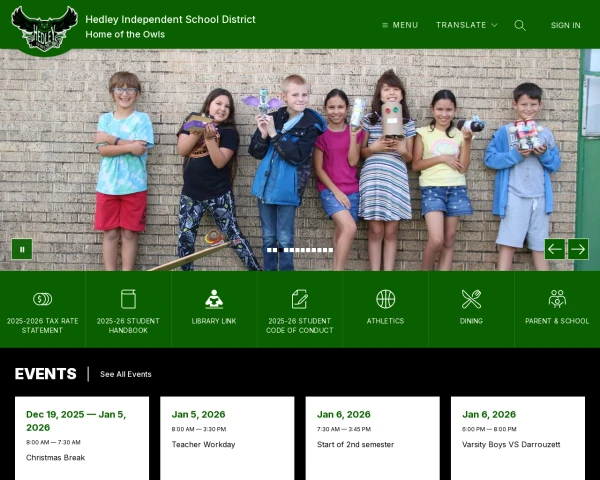Click the LIBRARY LINK text
This screenshot has width=600, height=480.
[x=214, y=321]
